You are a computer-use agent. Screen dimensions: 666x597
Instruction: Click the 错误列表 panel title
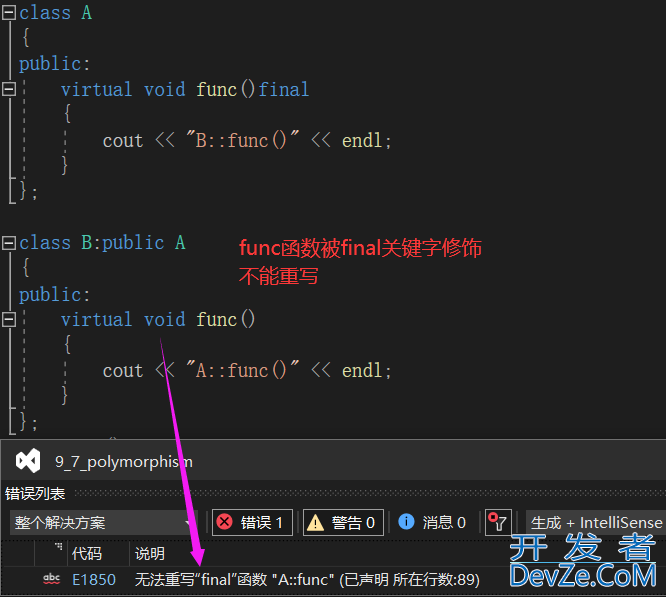point(35,494)
